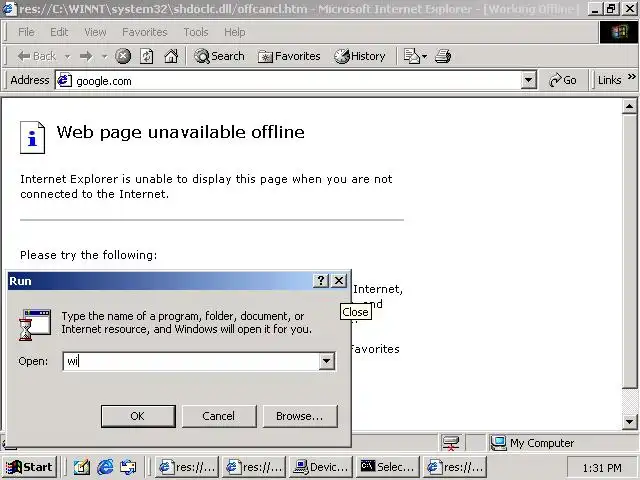Click the Start button
Image resolution: width=640 pixels, height=480 pixels.
[x=29, y=467]
